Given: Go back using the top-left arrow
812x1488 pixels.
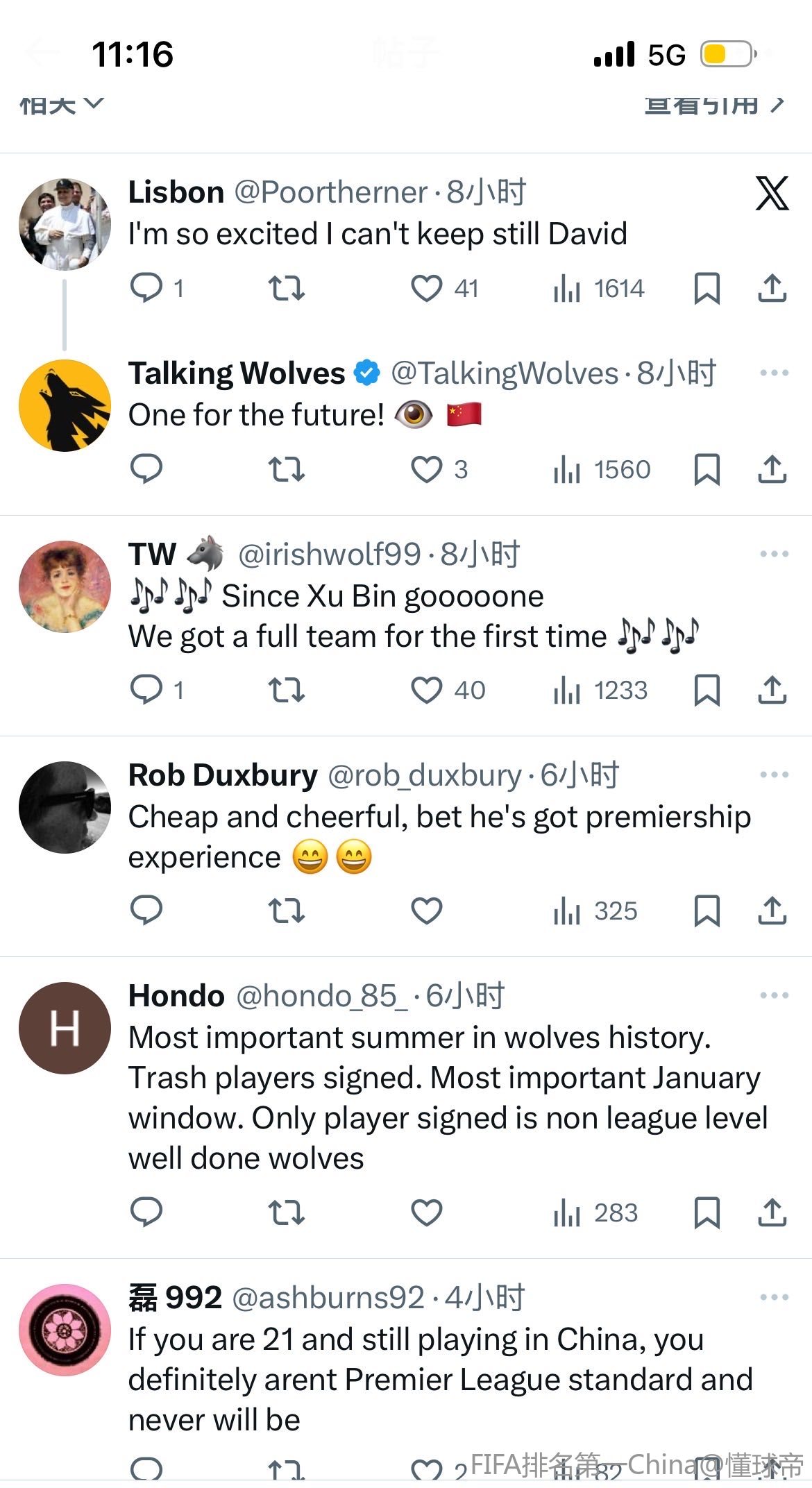Looking at the screenshot, I should 42,53.
